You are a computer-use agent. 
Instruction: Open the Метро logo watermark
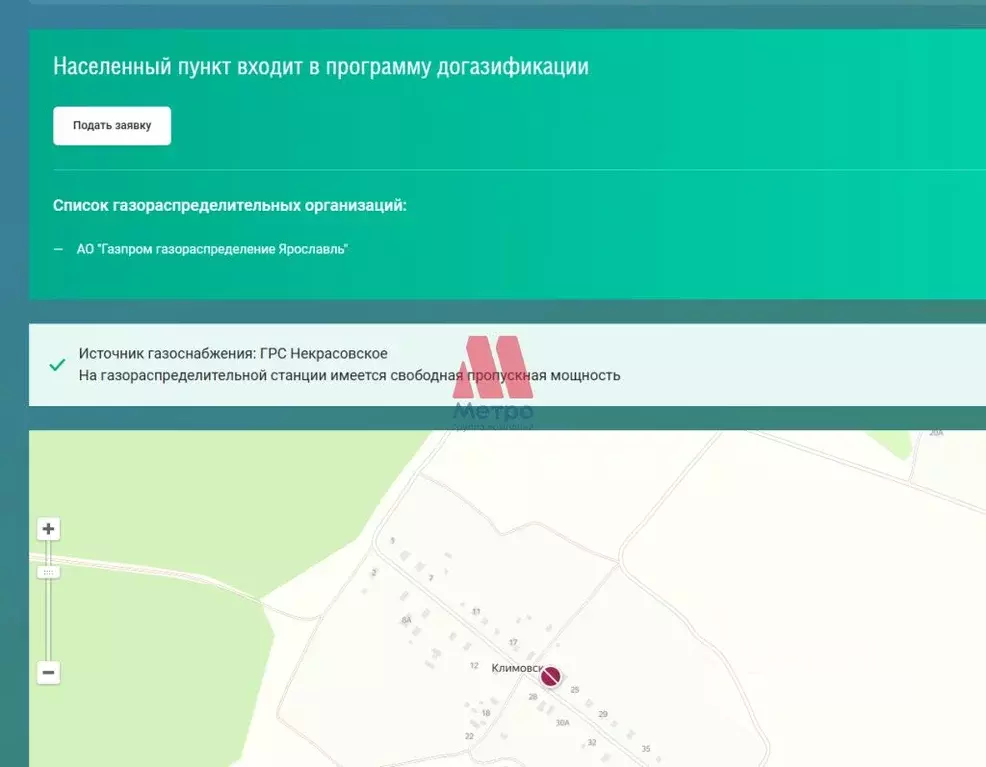pos(494,380)
